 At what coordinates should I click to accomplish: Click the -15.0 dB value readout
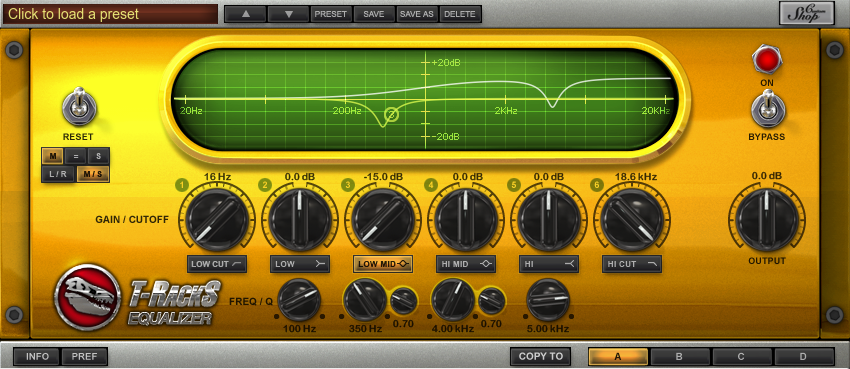click(x=383, y=177)
